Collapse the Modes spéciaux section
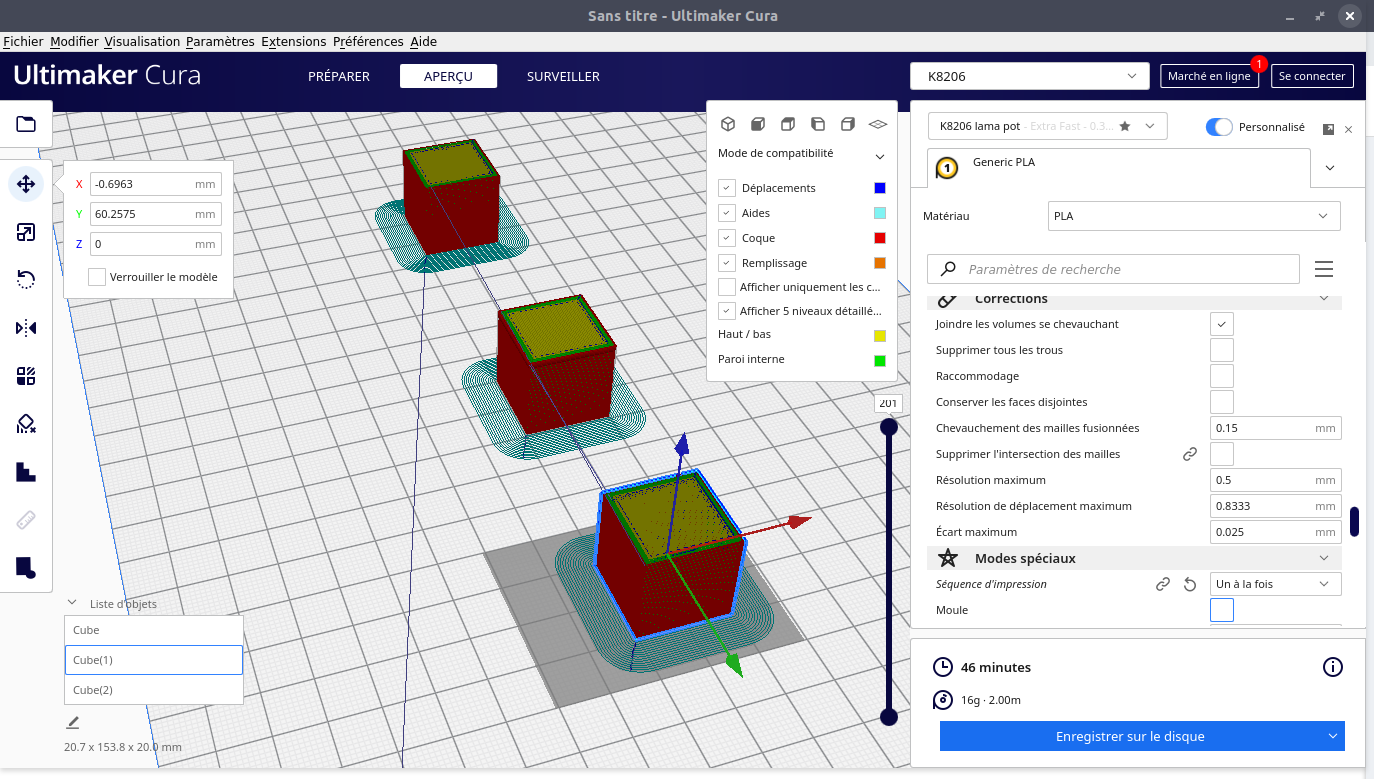The height and width of the screenshot is (779, 1374). 1324,558
